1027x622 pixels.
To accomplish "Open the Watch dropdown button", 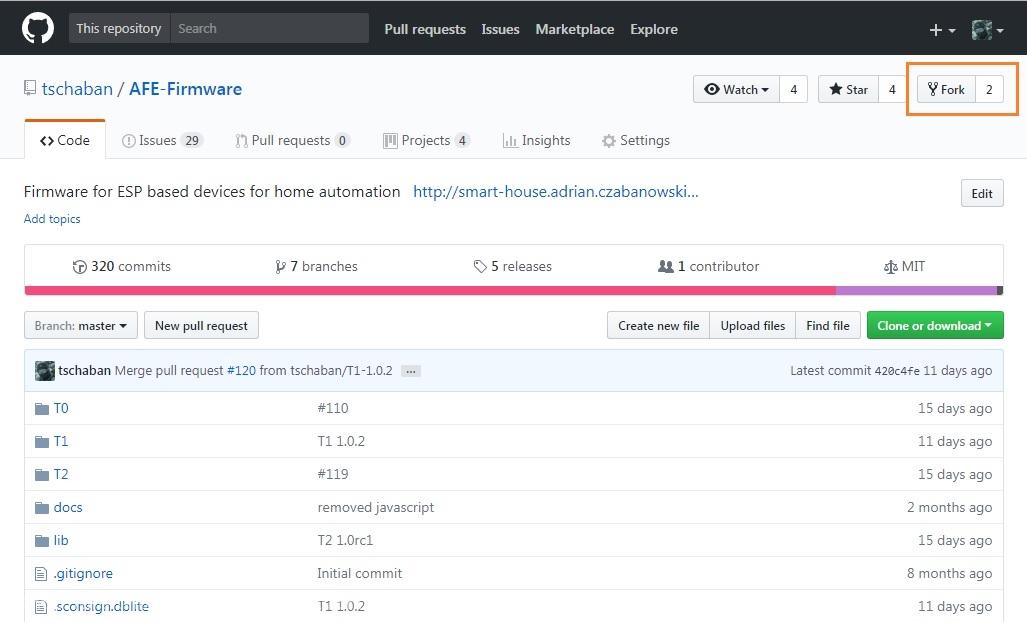I will tap(736, 90).
